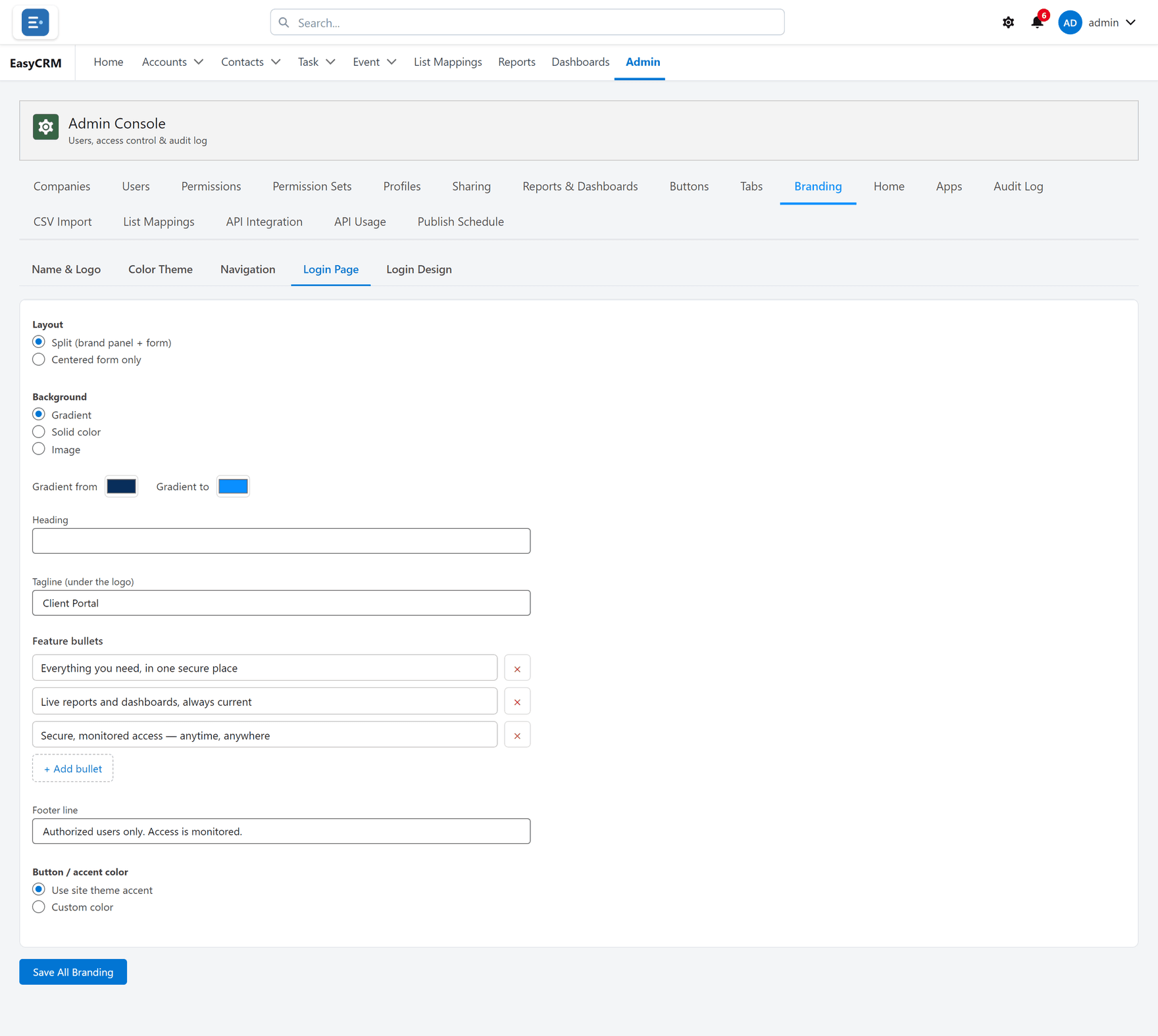Click the search magnifier icon
This screenshot has width=1158, height=1036.
click(284, 22)
